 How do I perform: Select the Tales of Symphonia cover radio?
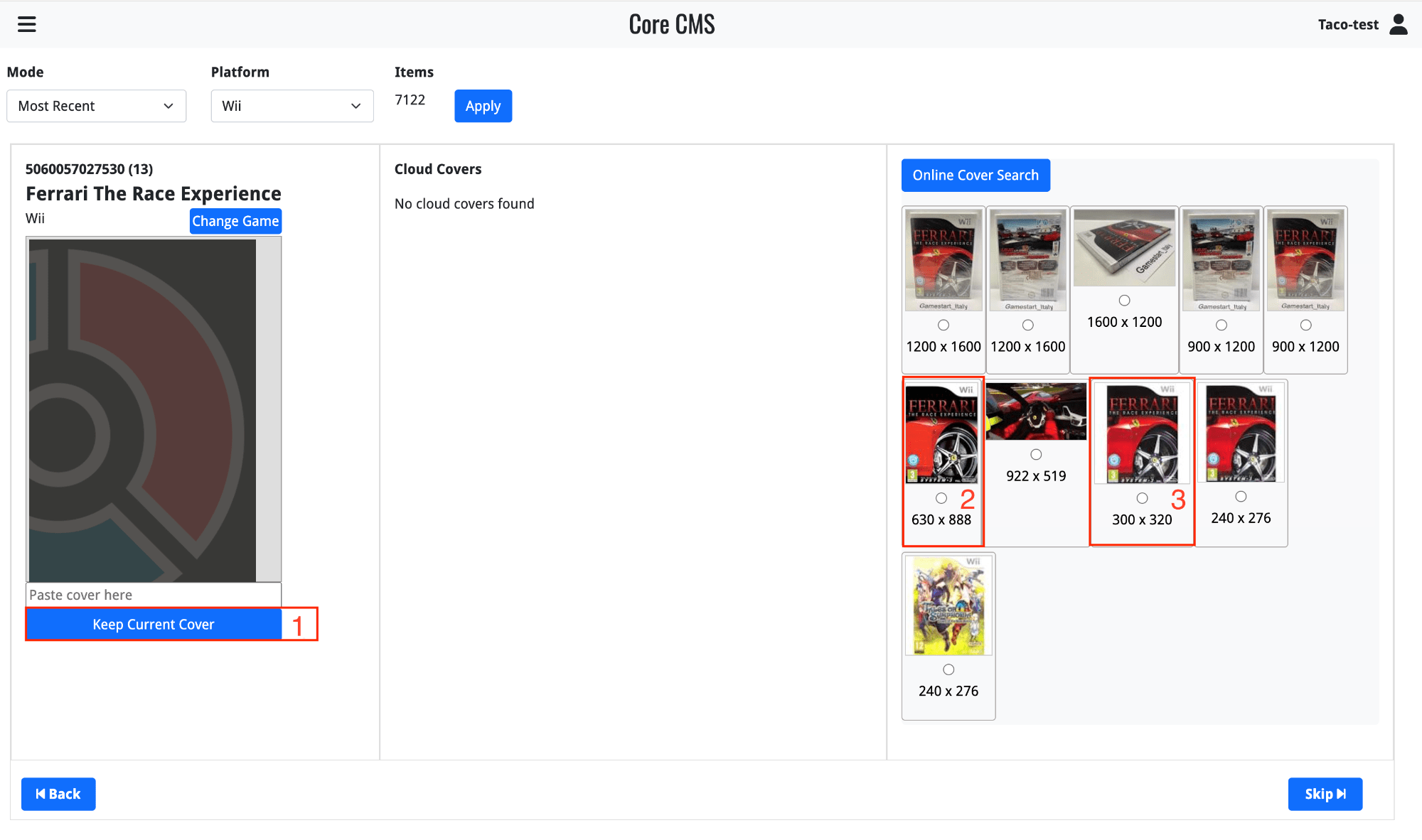948,669
